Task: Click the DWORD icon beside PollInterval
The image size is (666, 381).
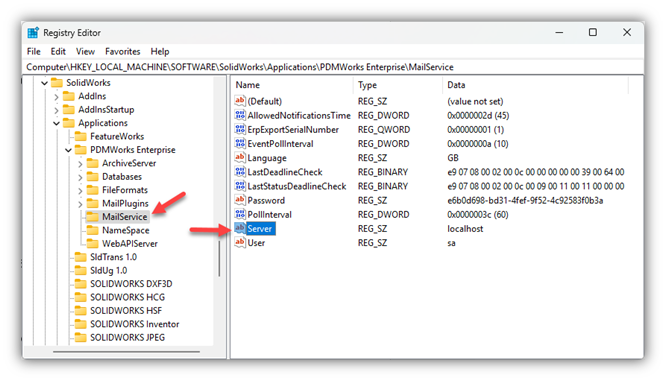Action: 240,214
